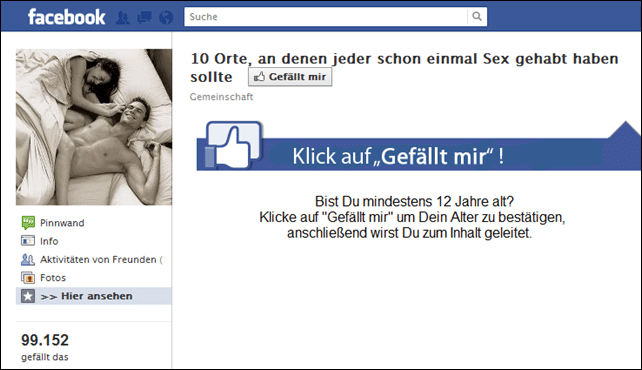Click the Suche search field
The image size is (642, 370).
326,17
